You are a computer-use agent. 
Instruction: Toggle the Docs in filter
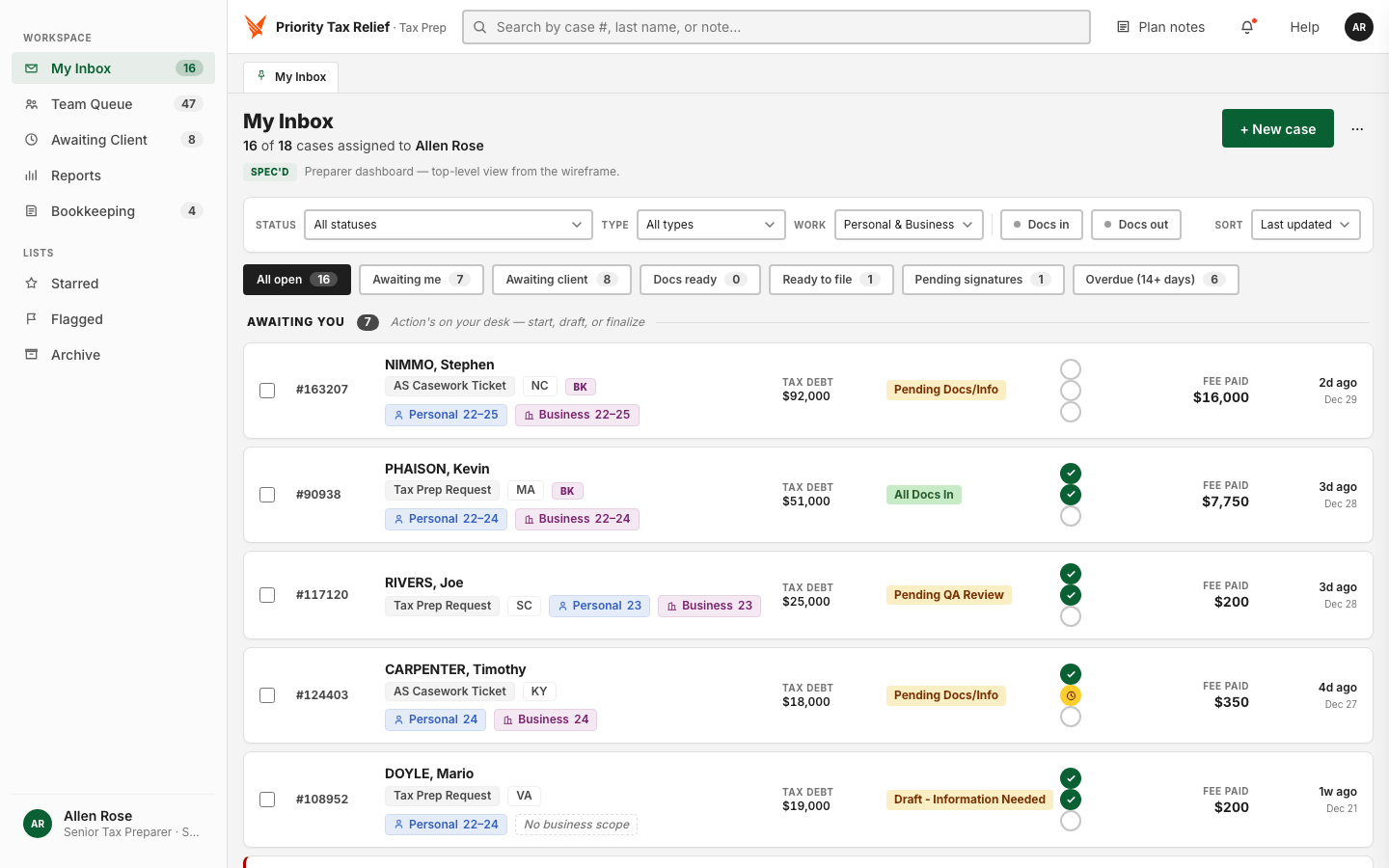(1042, 225)
